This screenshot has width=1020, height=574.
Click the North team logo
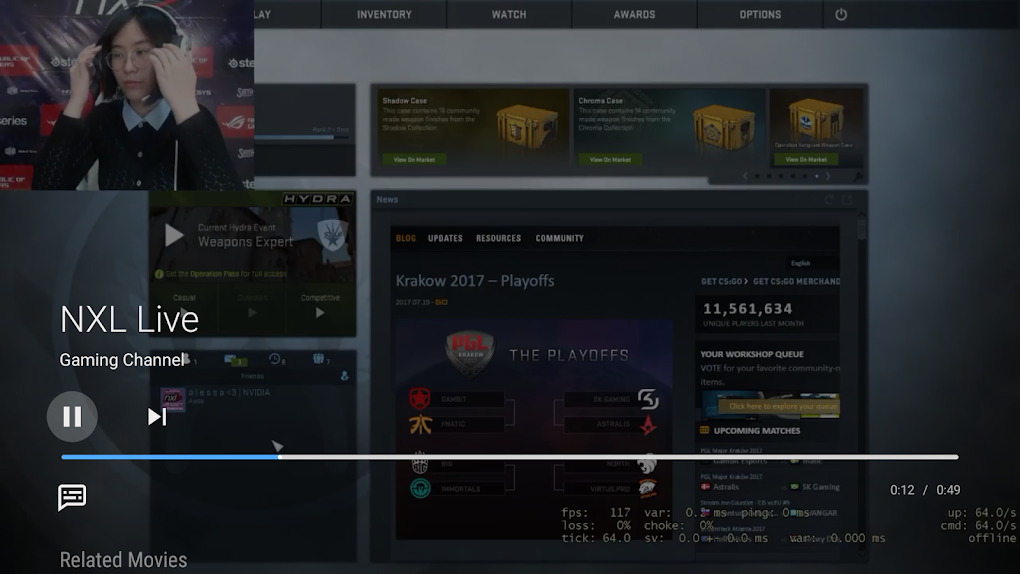647,463
